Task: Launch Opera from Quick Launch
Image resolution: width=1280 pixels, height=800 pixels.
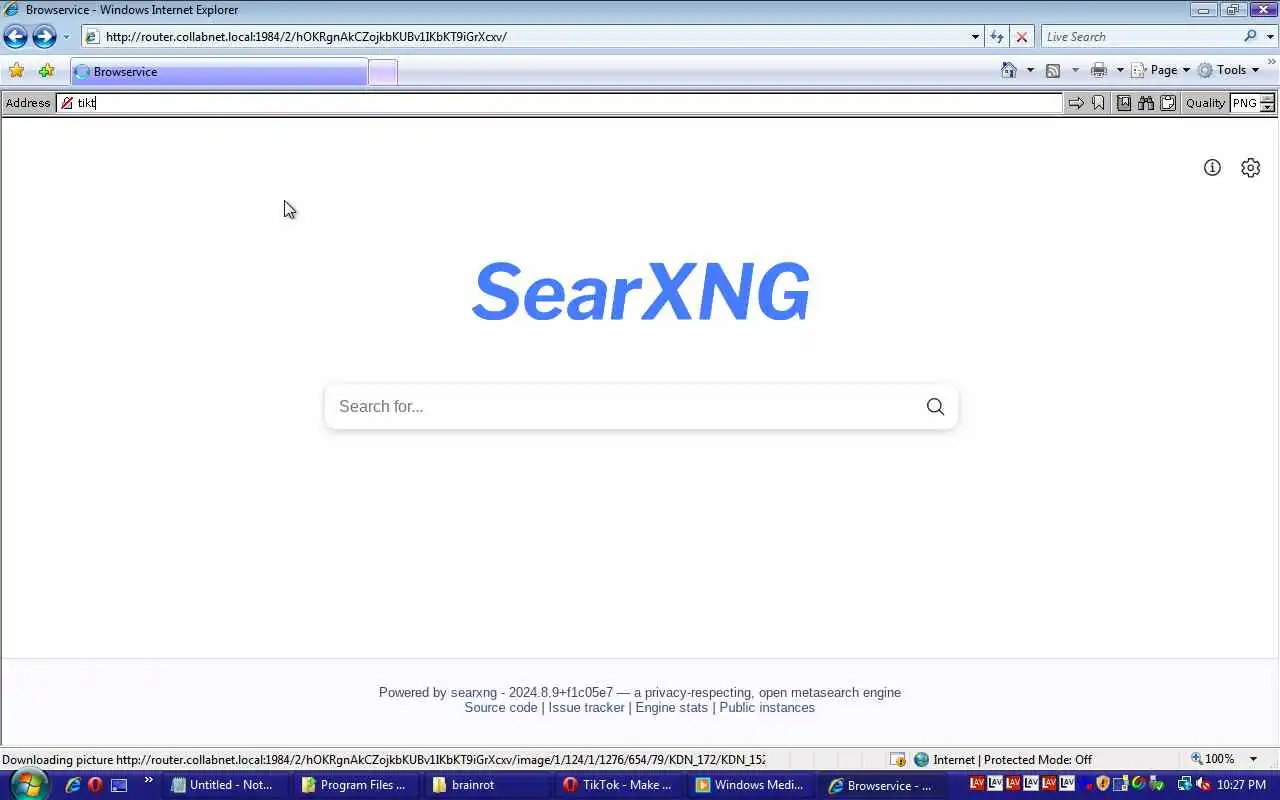Action: (95, 785)
